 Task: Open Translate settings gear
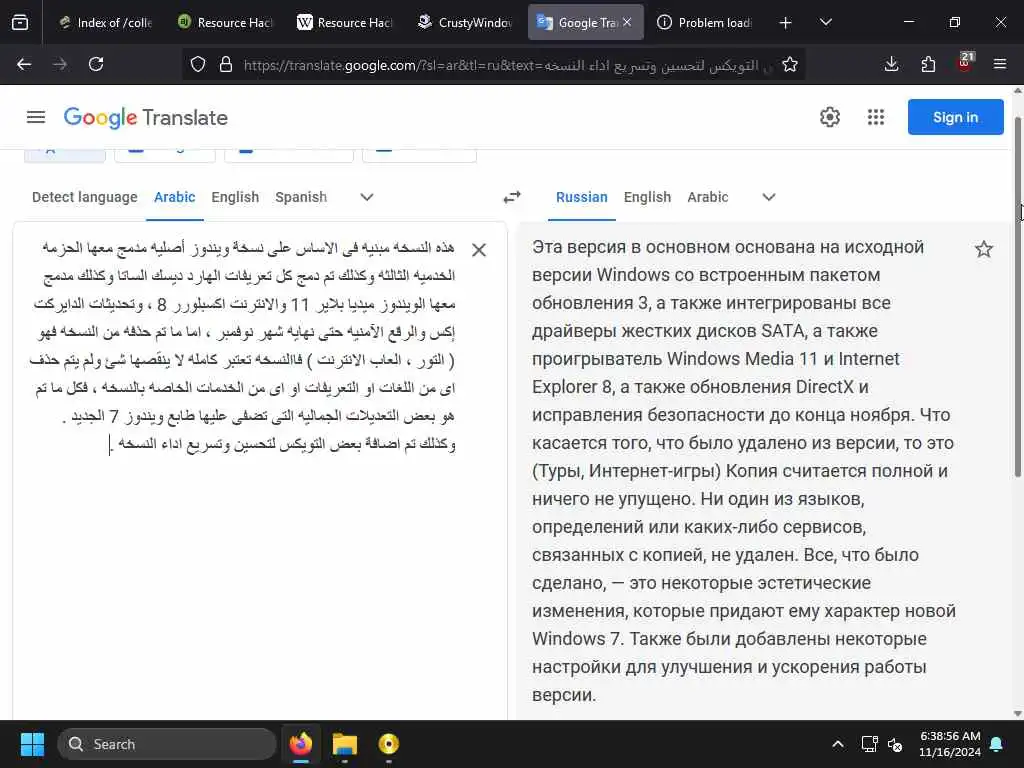tap(829, 118)
